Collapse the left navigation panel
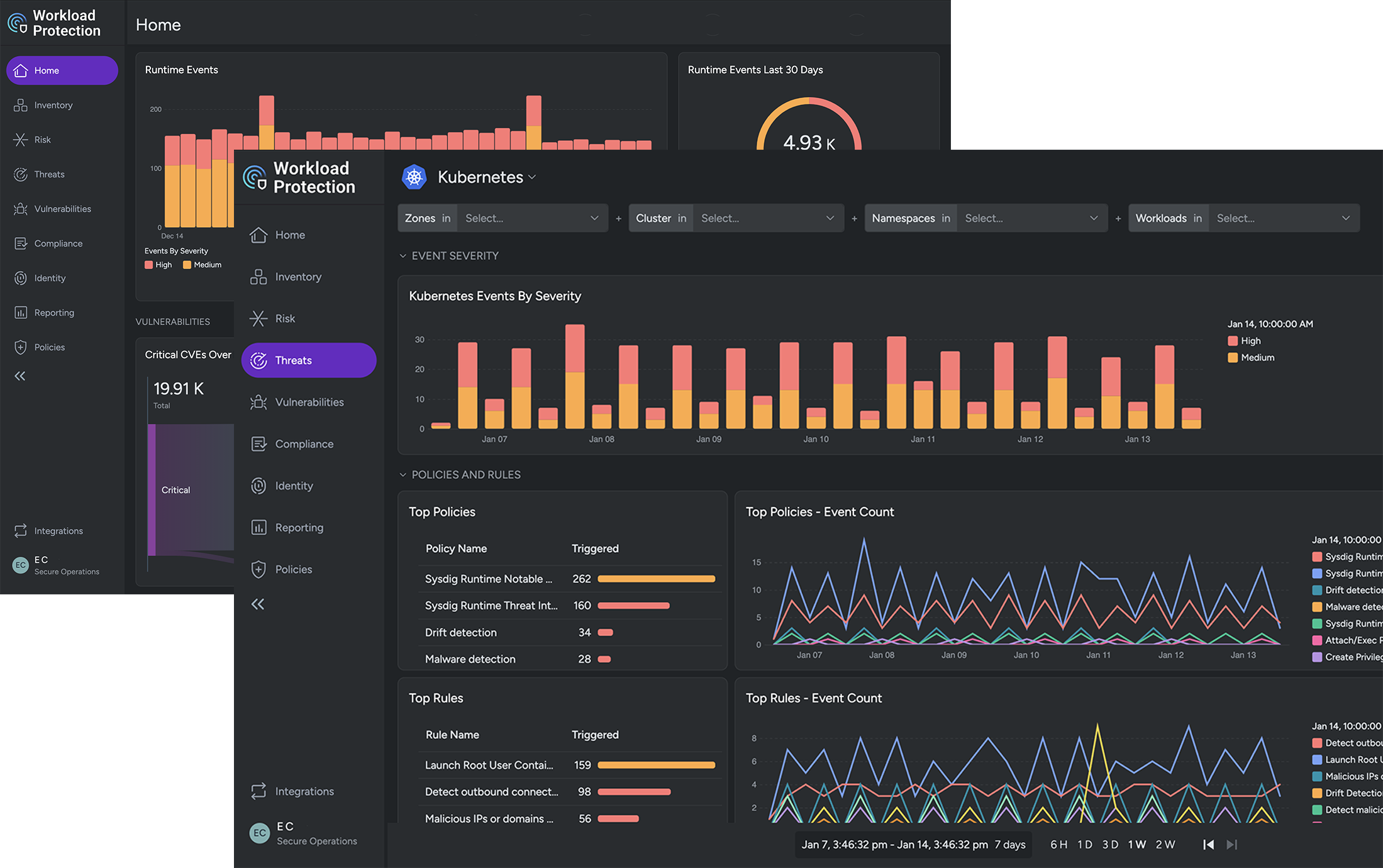Image resolution: width=1383 pixels, height=868 pixels. [x=20, y=376]
